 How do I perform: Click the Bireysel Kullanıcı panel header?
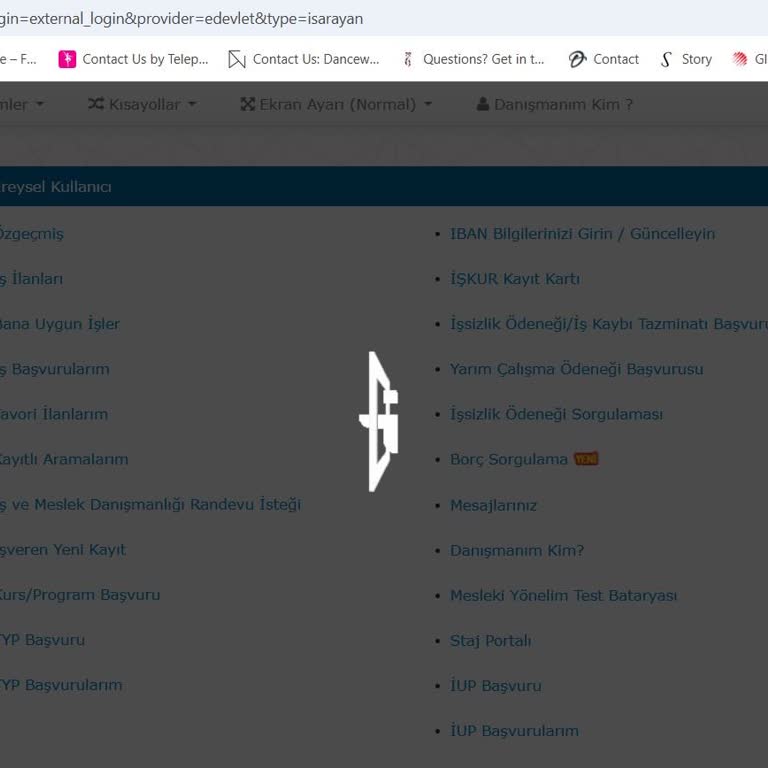pyautogui.click(x=384, y=186)
